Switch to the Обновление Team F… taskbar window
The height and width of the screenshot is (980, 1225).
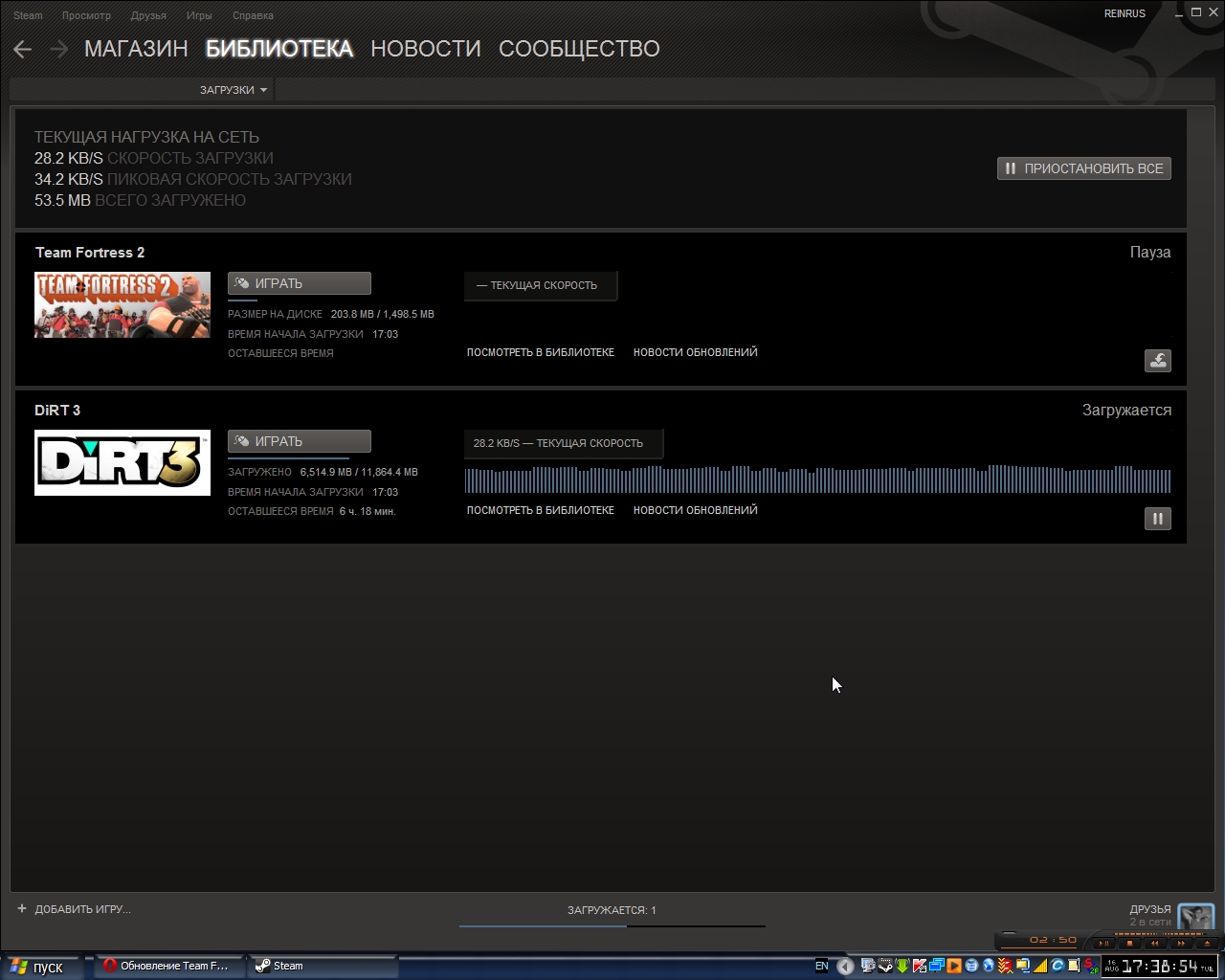(x=167, y=967)
